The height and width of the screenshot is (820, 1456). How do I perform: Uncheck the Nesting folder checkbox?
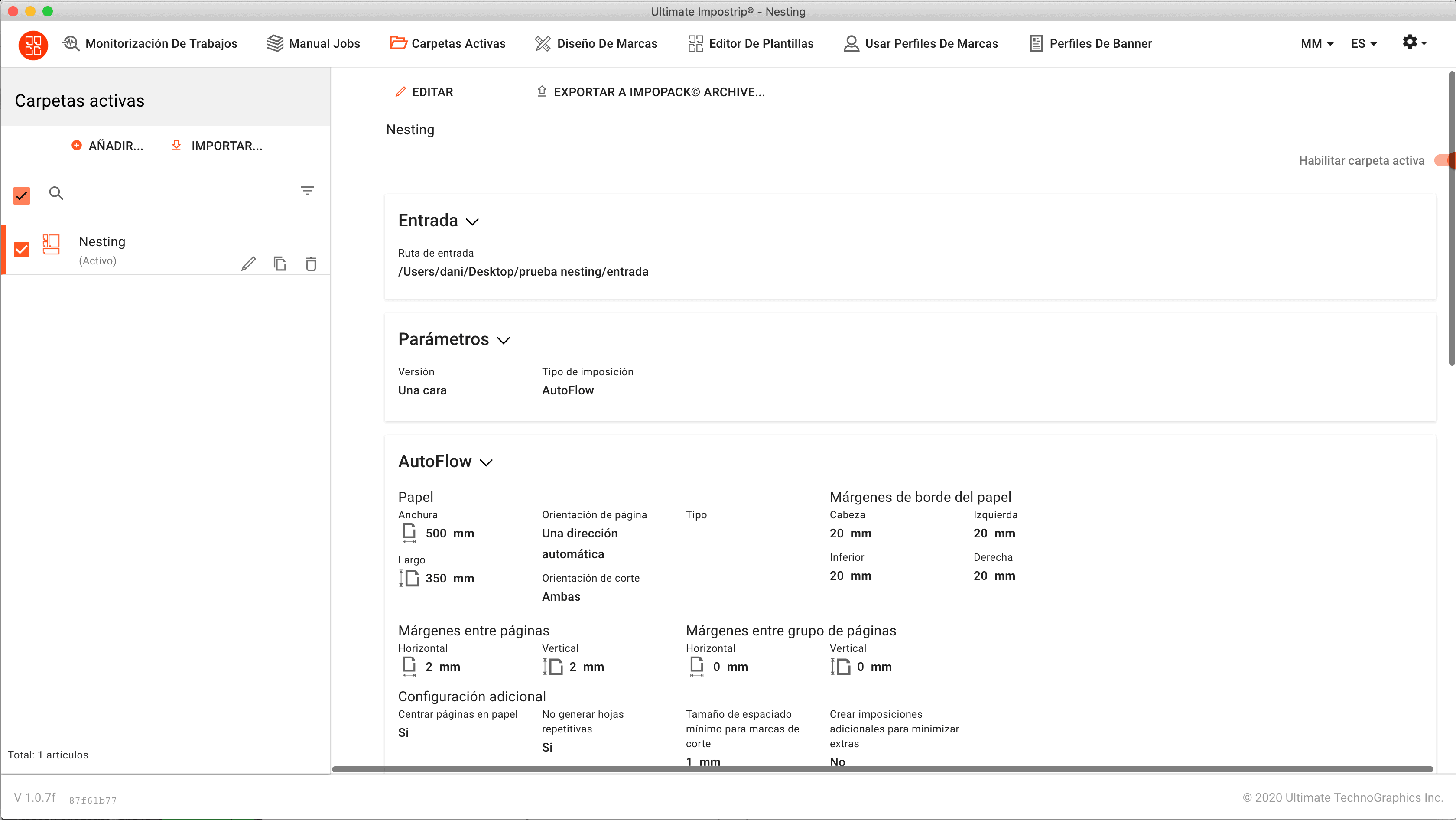(22, 249)
